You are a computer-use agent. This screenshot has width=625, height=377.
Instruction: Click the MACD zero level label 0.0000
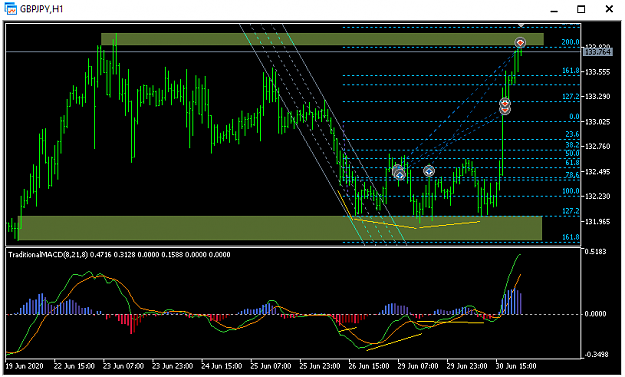(x=595, y=314)
